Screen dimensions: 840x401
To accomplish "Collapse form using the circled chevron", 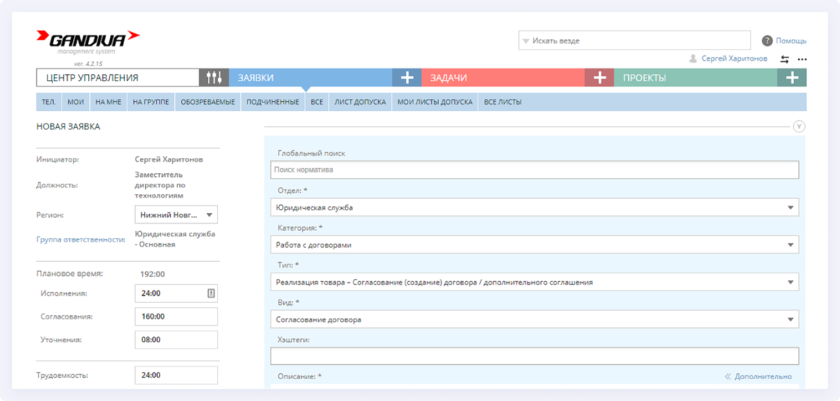I will 798,127.
